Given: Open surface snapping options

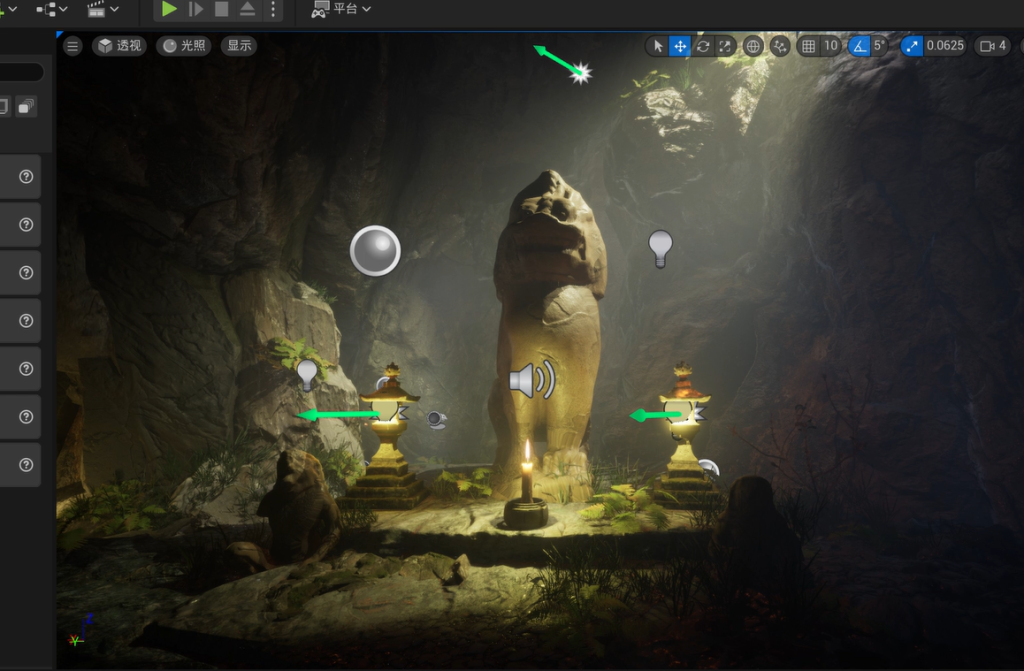Looking at the screenshot, I should pos(780,46).
